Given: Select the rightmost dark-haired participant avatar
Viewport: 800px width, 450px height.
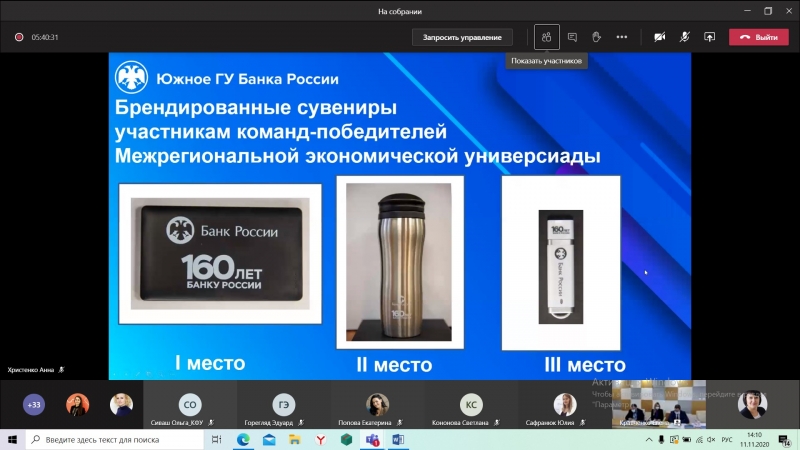Looking at the screenshot, I should point(752,405).
